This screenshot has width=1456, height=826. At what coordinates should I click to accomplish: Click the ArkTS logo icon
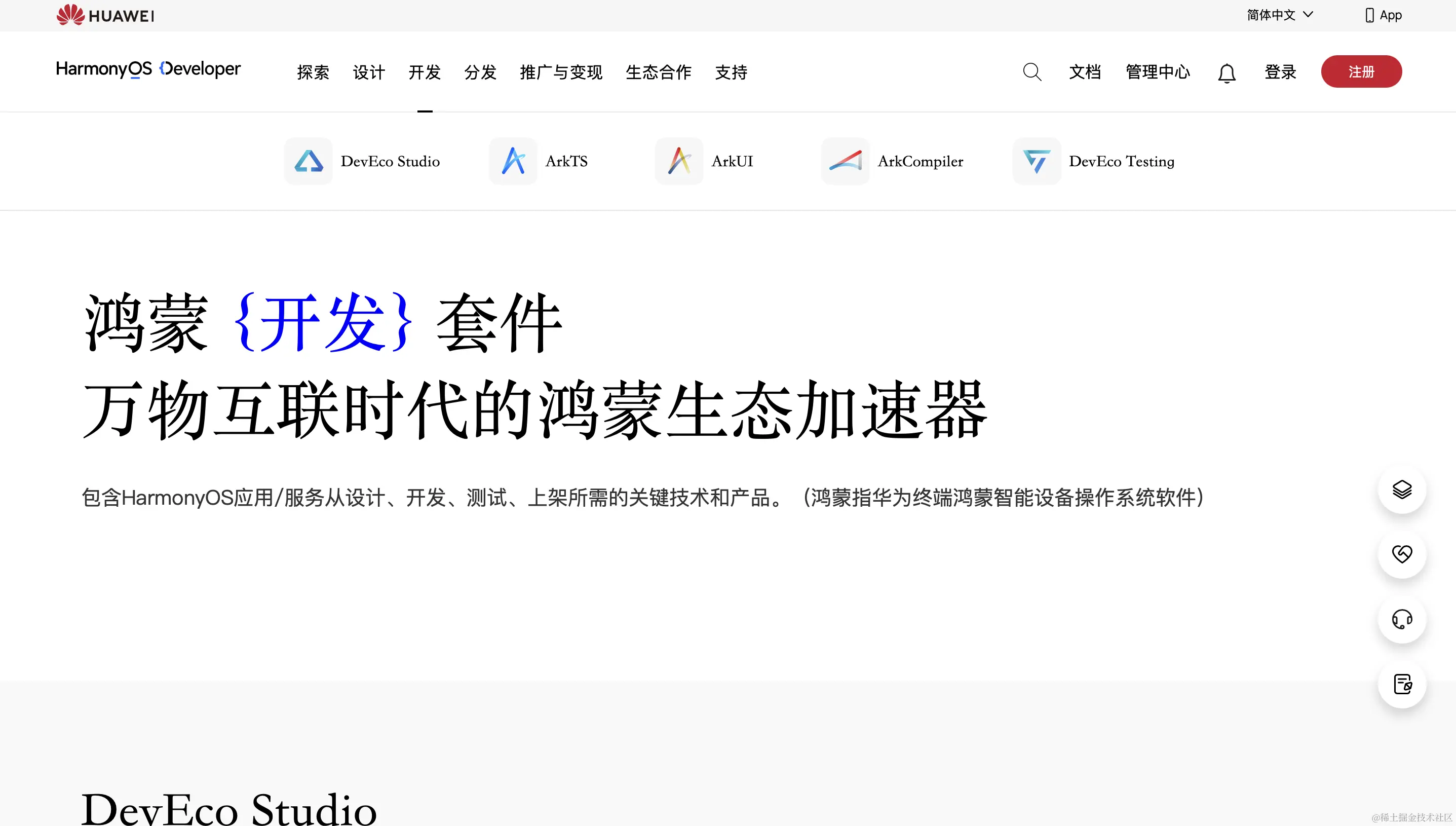(x=513, y=161)
